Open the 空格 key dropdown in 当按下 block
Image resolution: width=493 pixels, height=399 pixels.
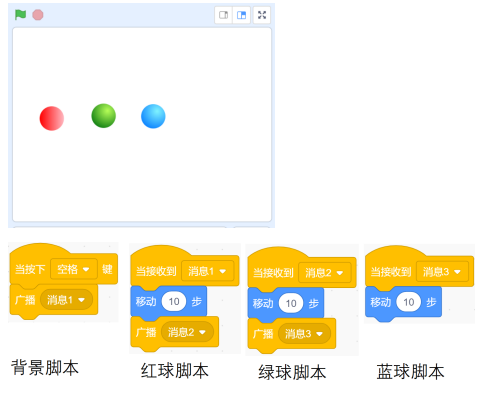coord(74,269)
